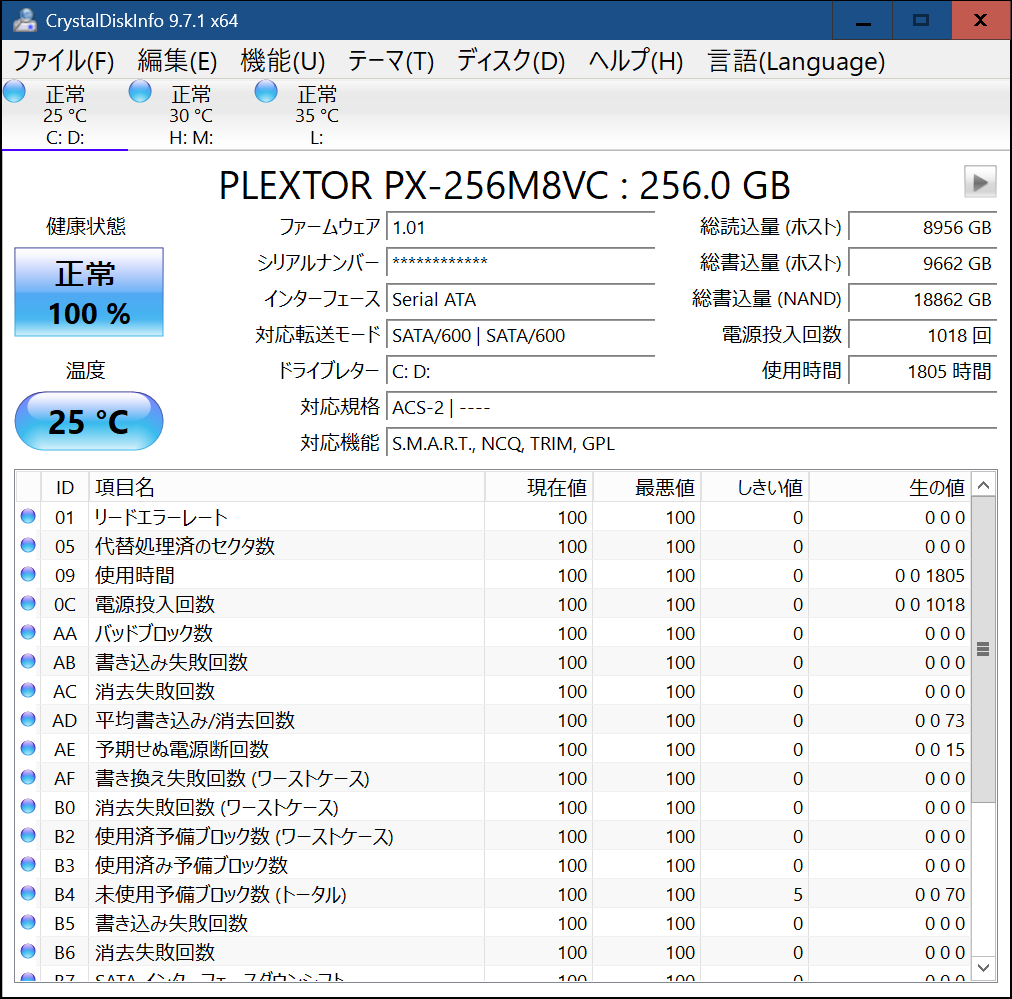
Task: Open the ヘルプ(H) menu
Action: coord(636,61)
